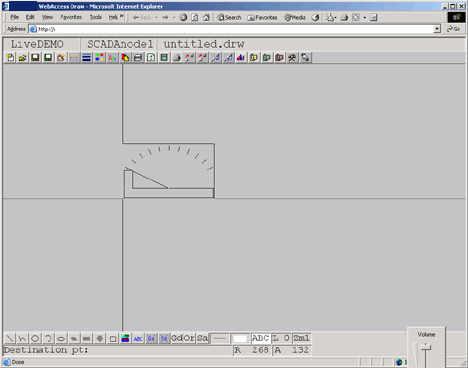
Task: Toggle the Sa snap button
Action: [202, 338]
